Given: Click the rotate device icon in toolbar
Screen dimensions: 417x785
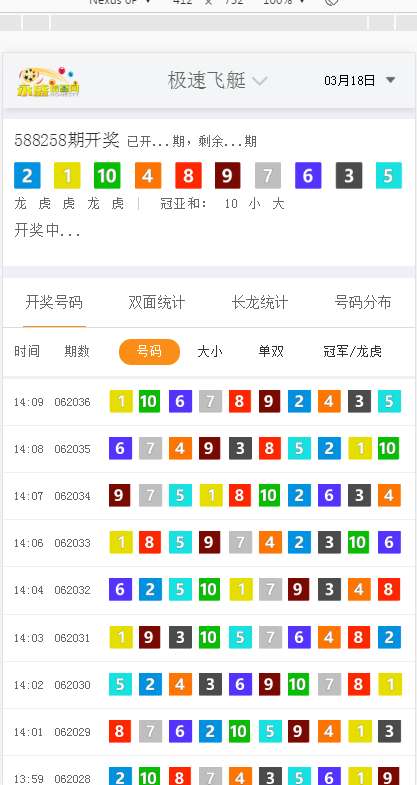Looking at the screenshot, I should (x=331, y=2).
